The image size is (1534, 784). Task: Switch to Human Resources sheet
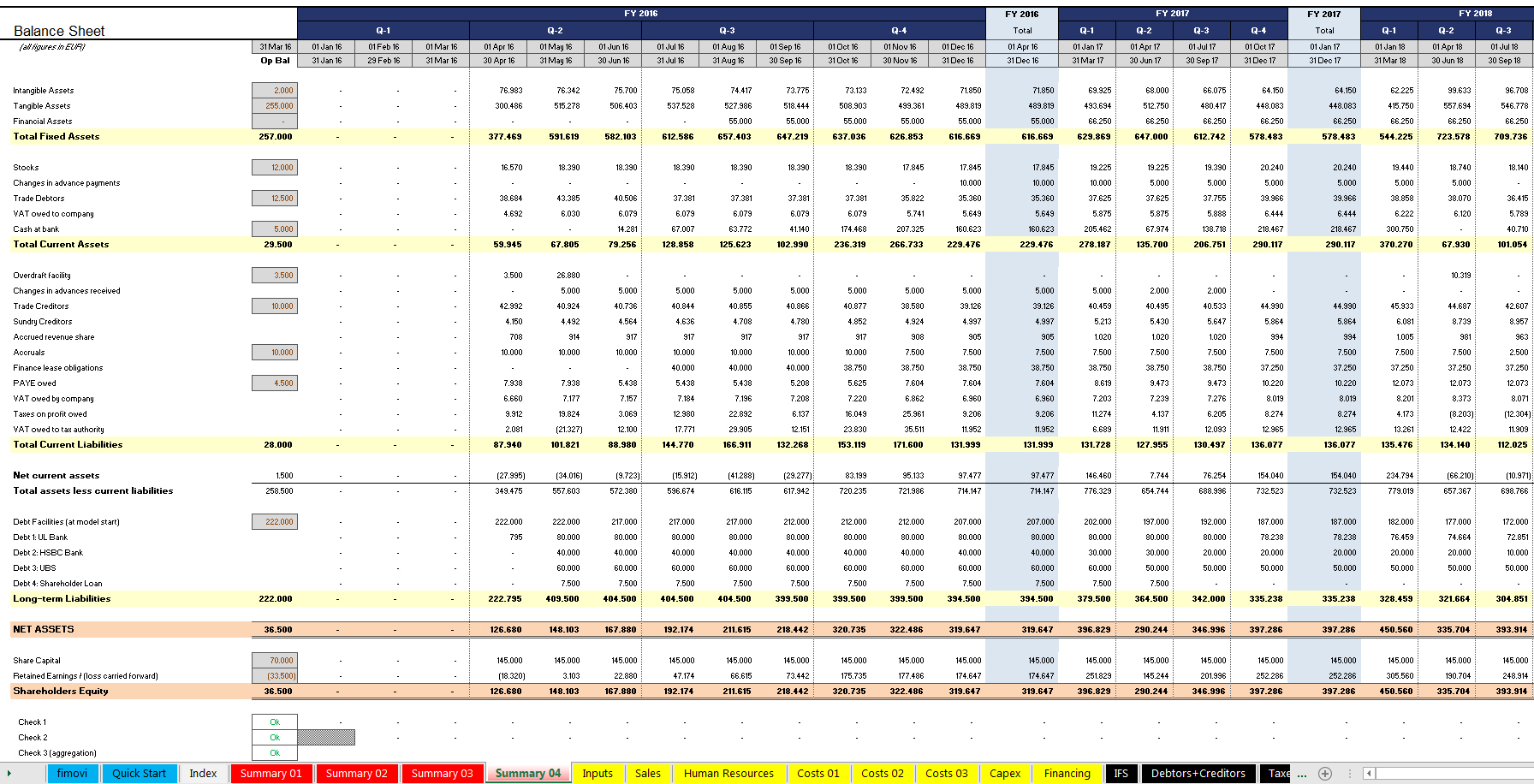[728, 774]
